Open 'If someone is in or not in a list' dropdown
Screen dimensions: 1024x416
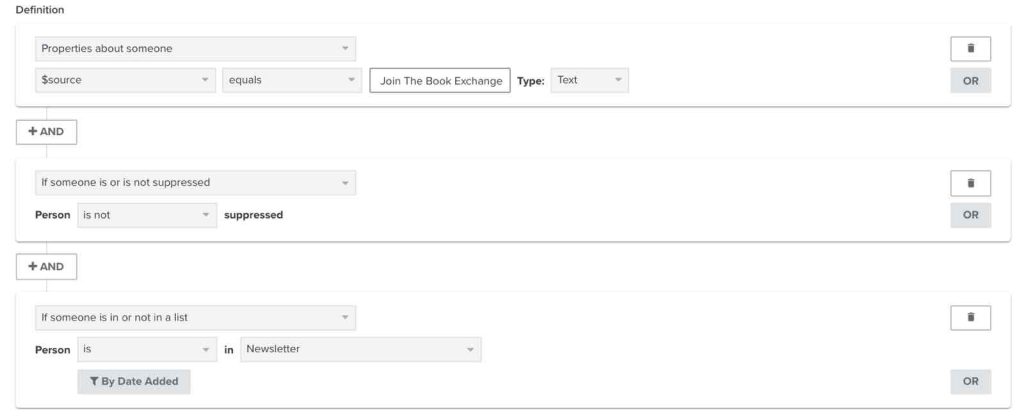coord(195,318)
